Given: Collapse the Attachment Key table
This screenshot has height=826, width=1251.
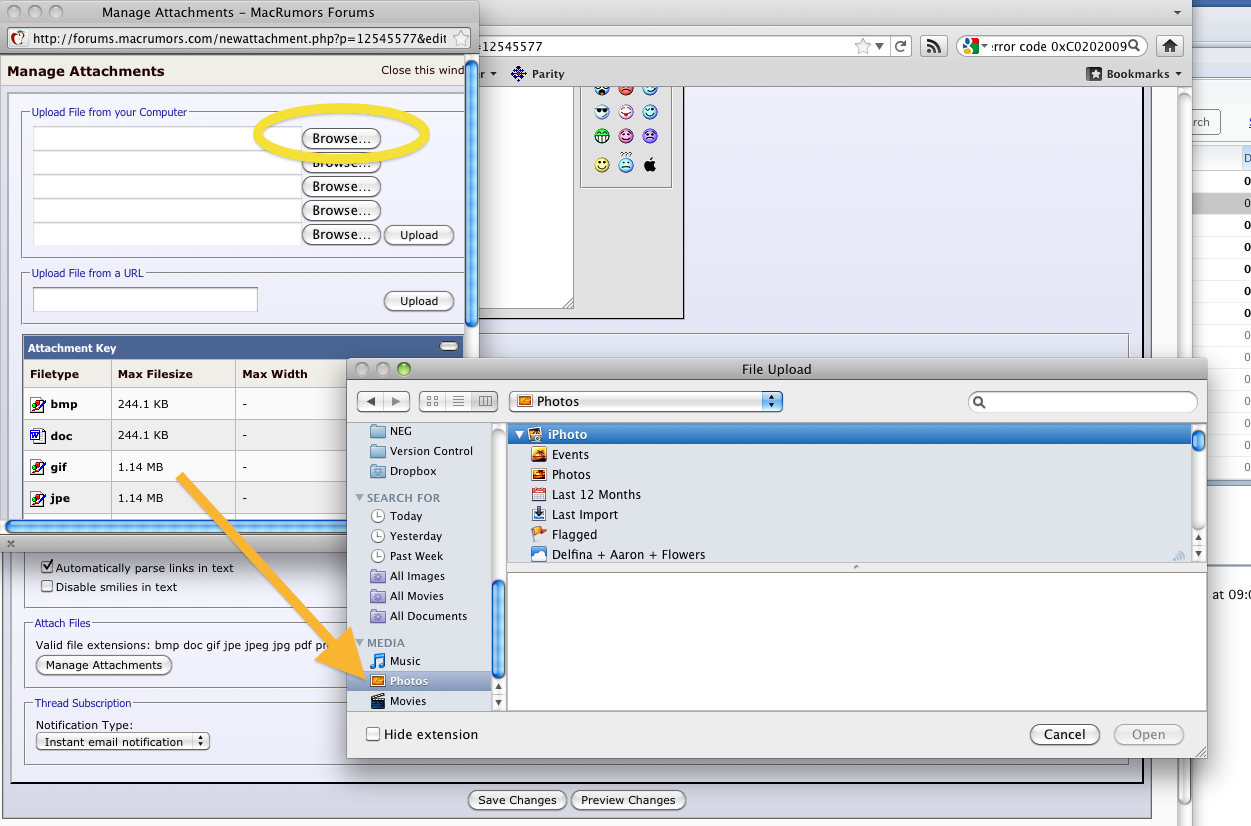Looking at the screenshot, I should 450,347.
